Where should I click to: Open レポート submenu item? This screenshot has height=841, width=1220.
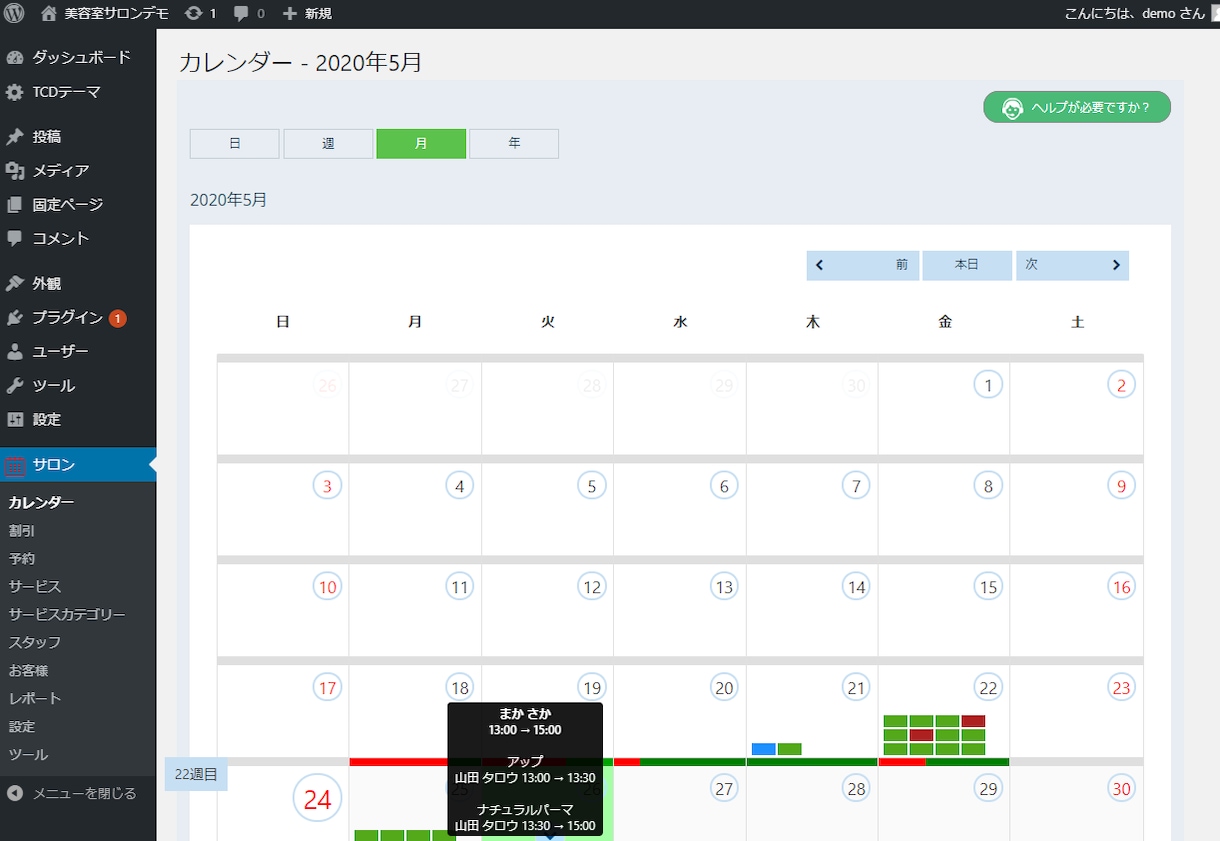pyautogui.click(x=35, y=699)
